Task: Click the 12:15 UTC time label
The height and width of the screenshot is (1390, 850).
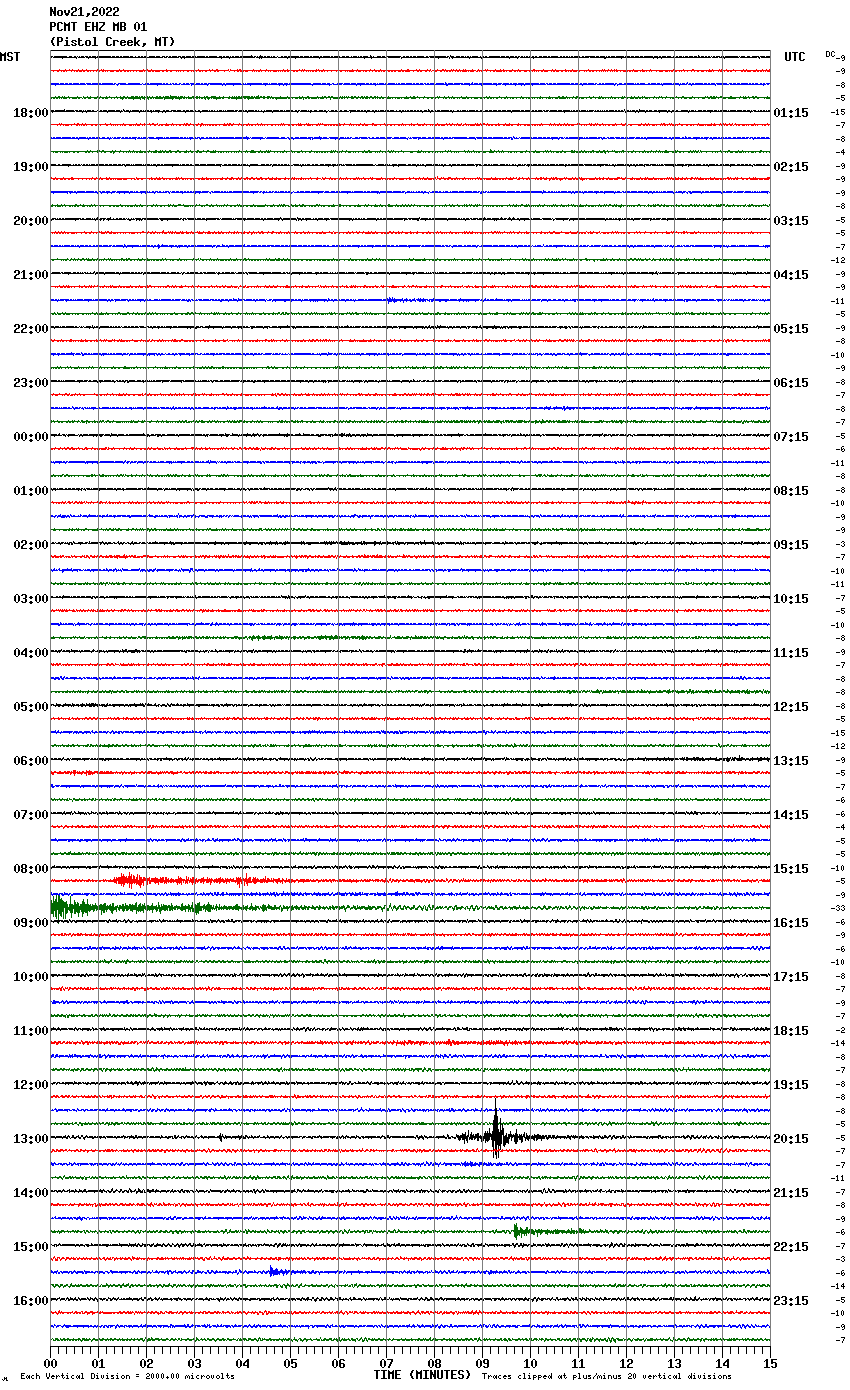Action: tap(790, 707)
